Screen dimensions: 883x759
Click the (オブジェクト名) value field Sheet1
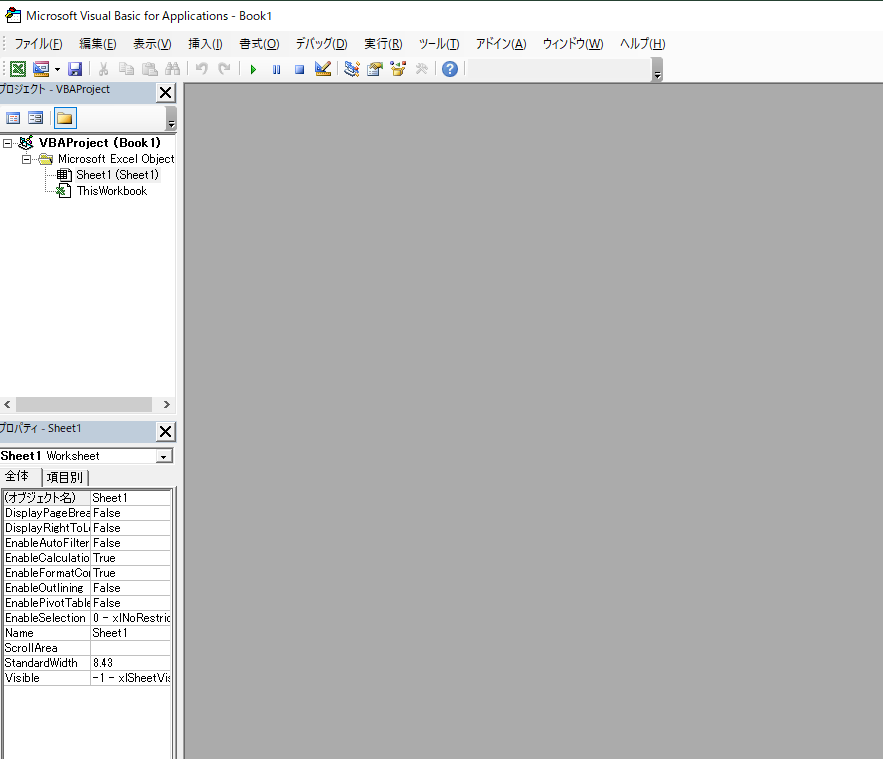point(131,498)
